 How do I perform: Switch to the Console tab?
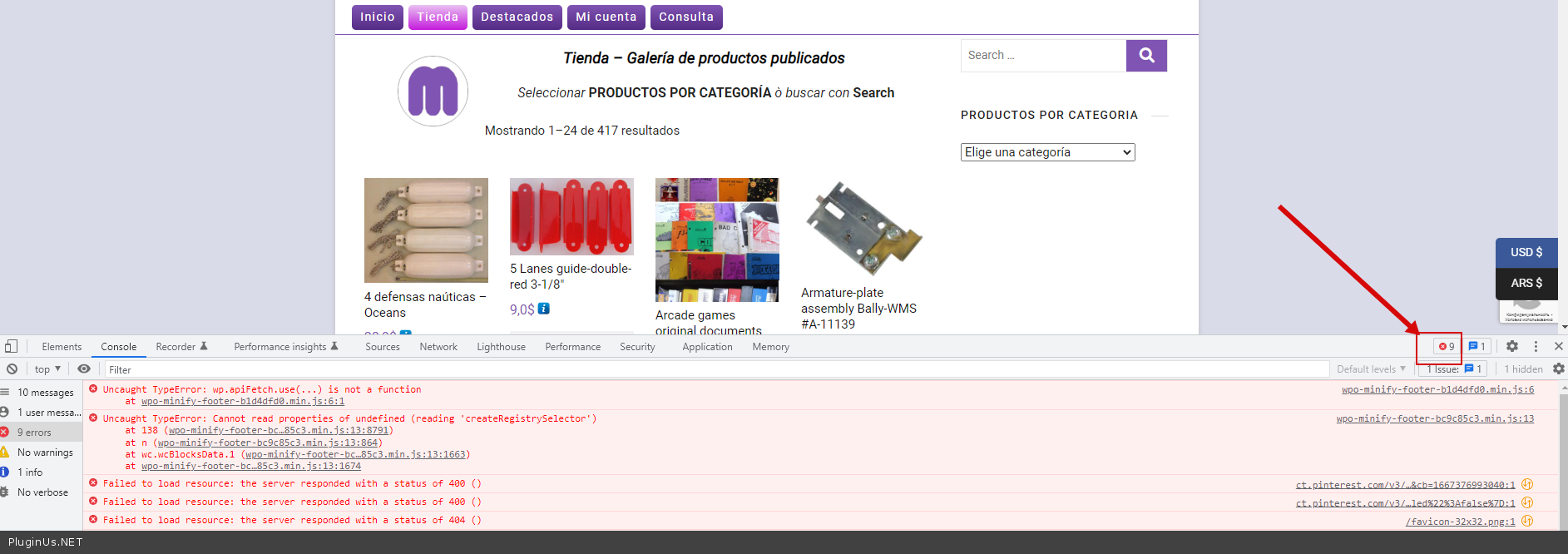click(x=119, y=347)
